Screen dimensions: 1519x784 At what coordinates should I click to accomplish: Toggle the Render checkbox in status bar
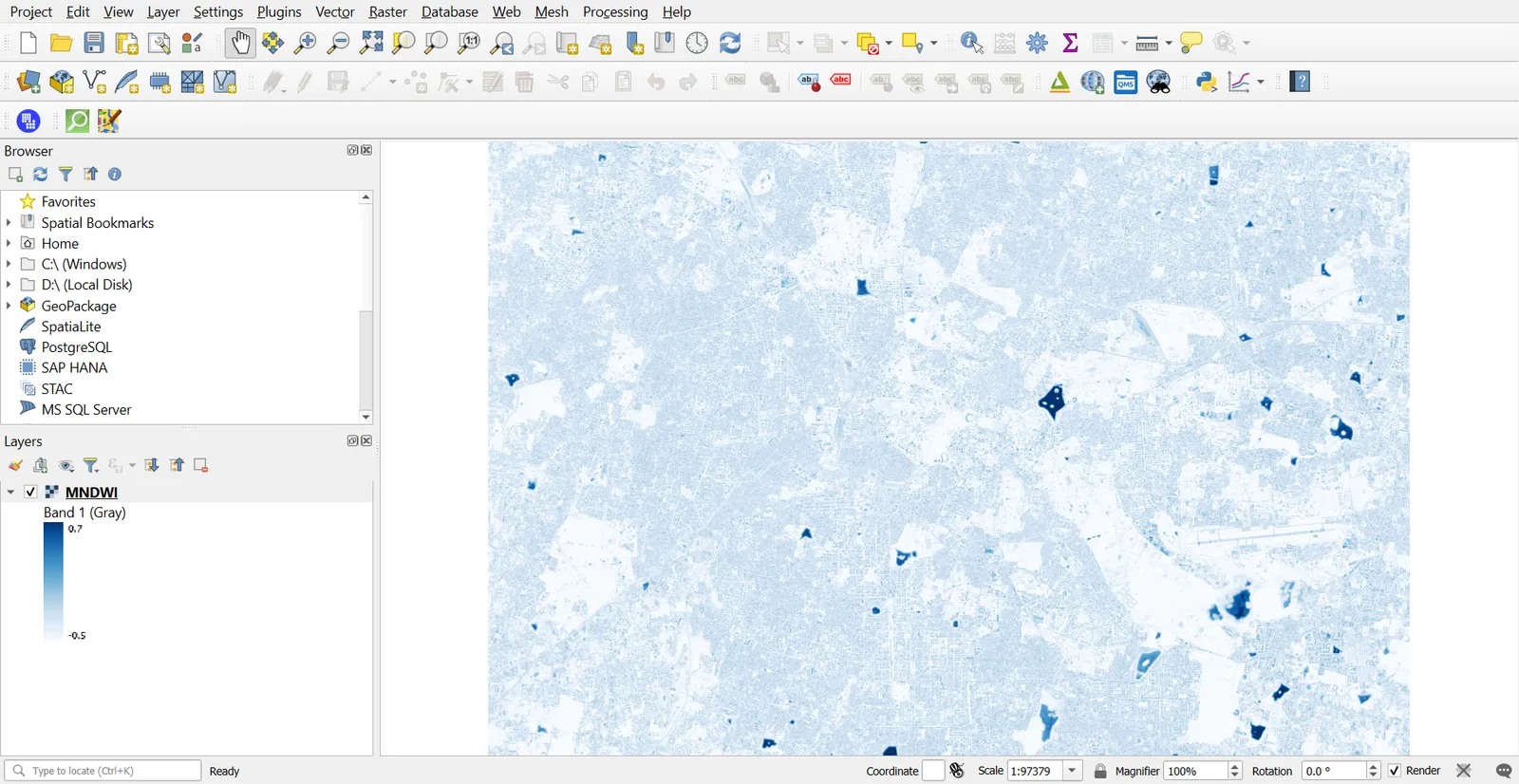tap(1395, 771)
